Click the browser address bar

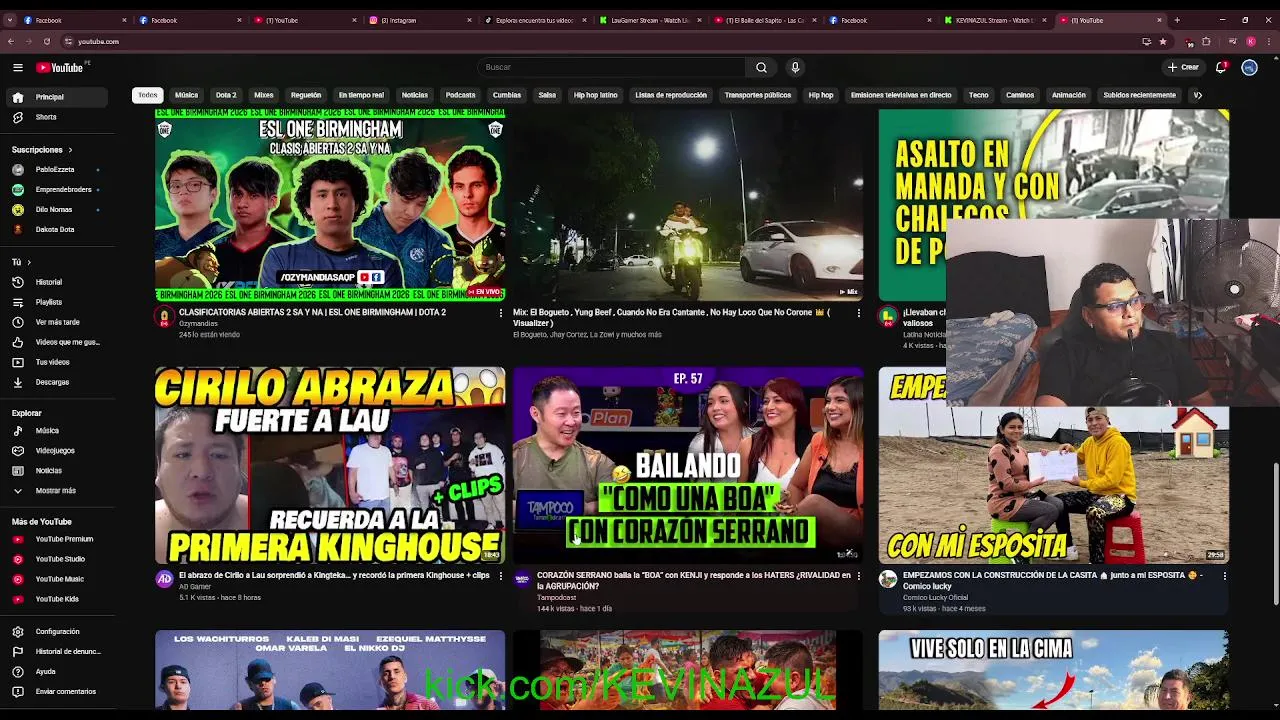pos(600,41)
